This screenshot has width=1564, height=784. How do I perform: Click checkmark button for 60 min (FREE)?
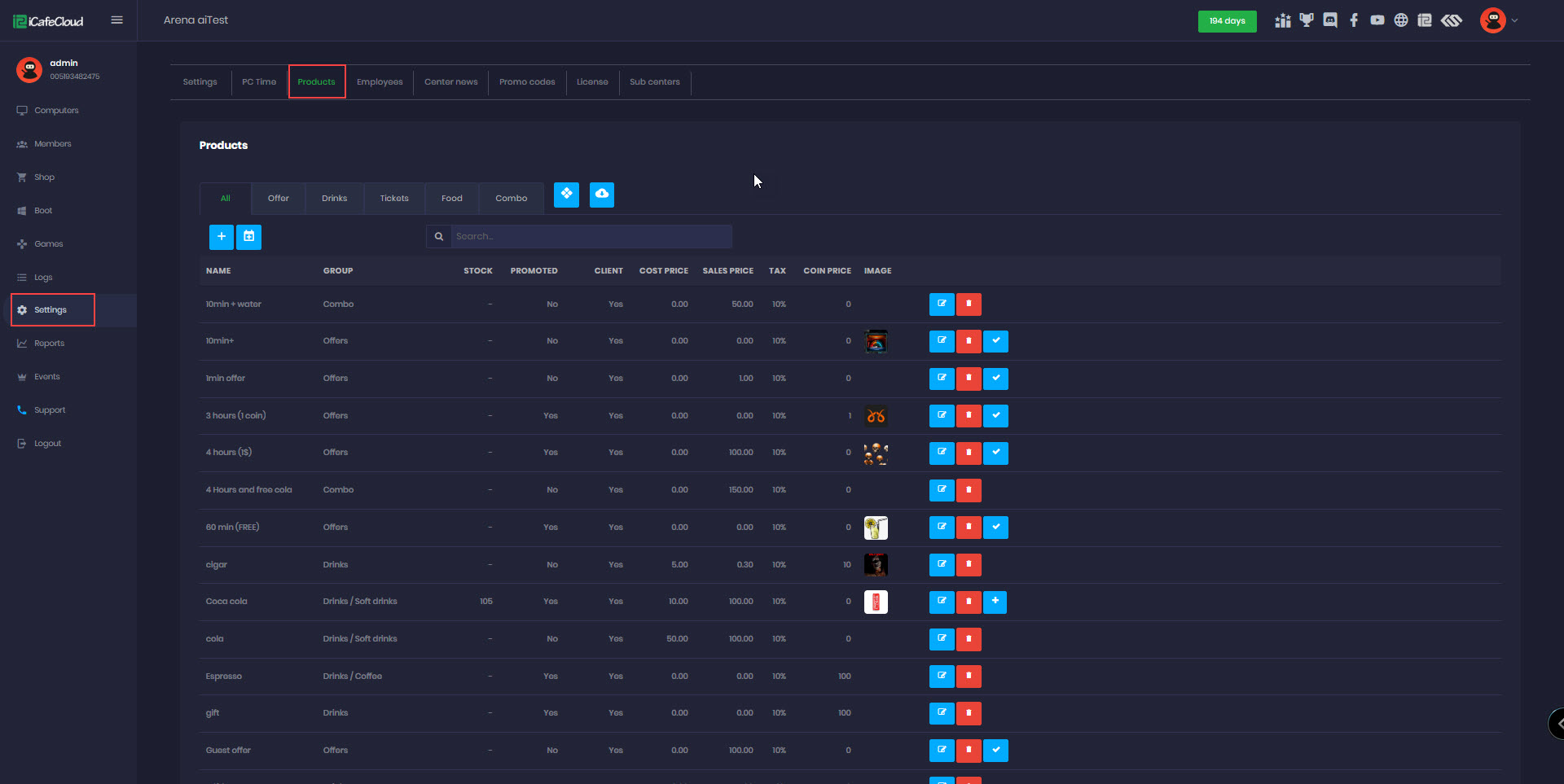click(995, 528)
